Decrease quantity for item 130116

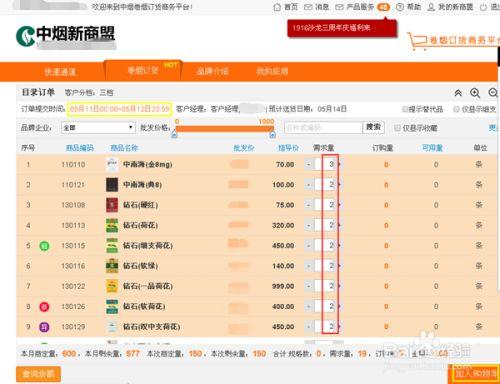[x=309, y=266]
